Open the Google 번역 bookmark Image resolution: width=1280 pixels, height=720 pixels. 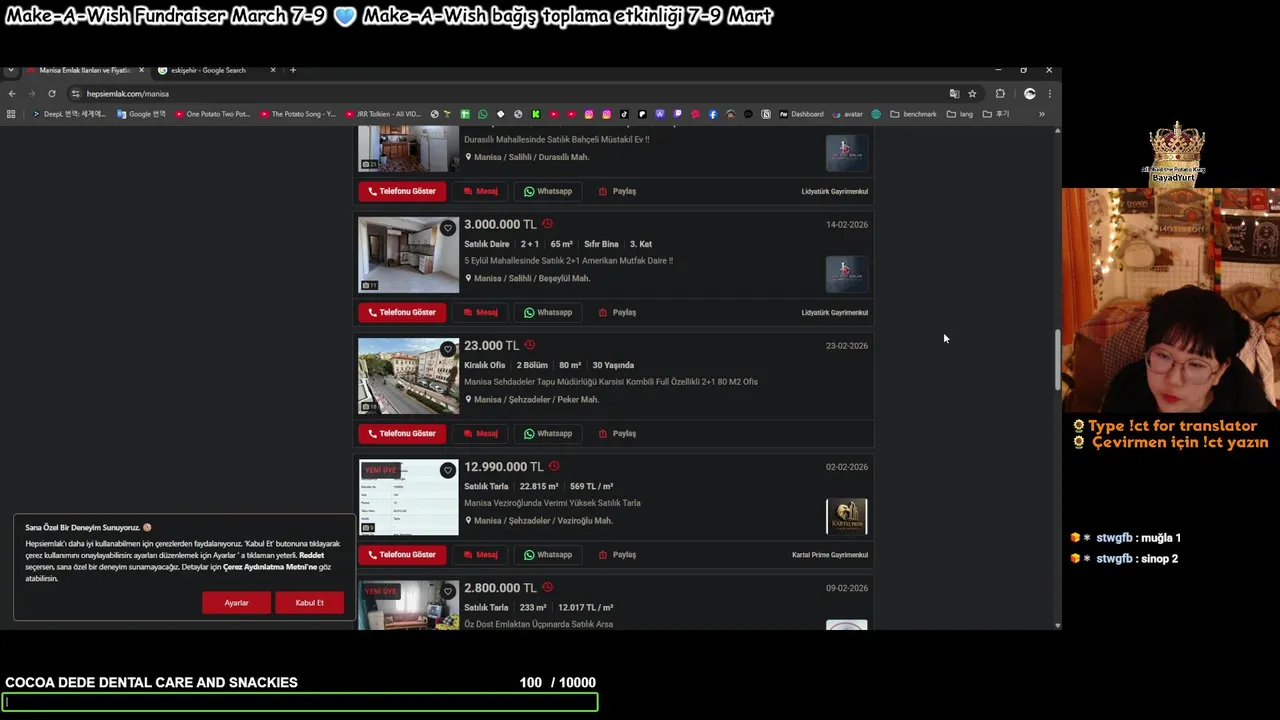(x=141, y=114)
